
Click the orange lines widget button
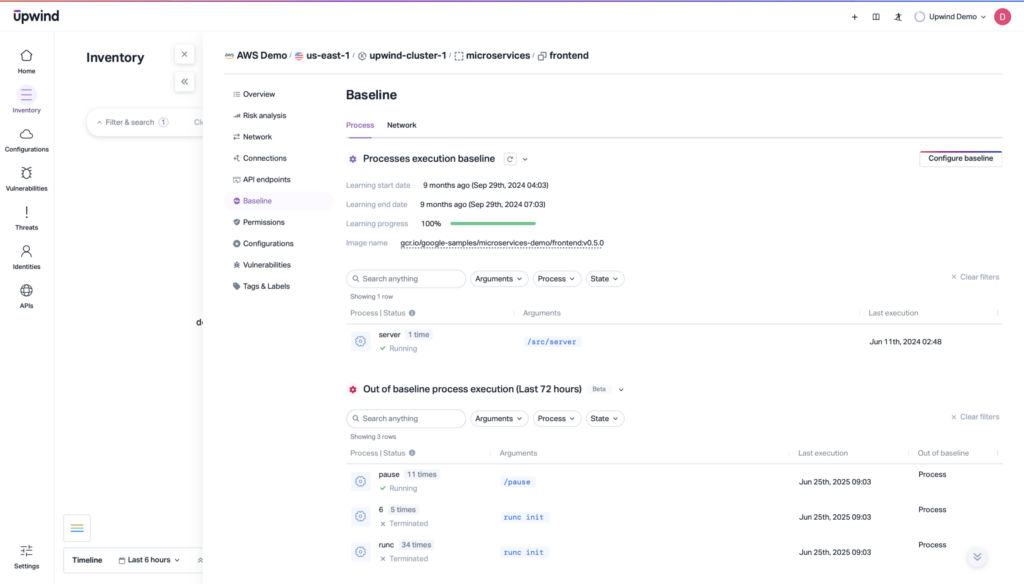click(77, 528)
